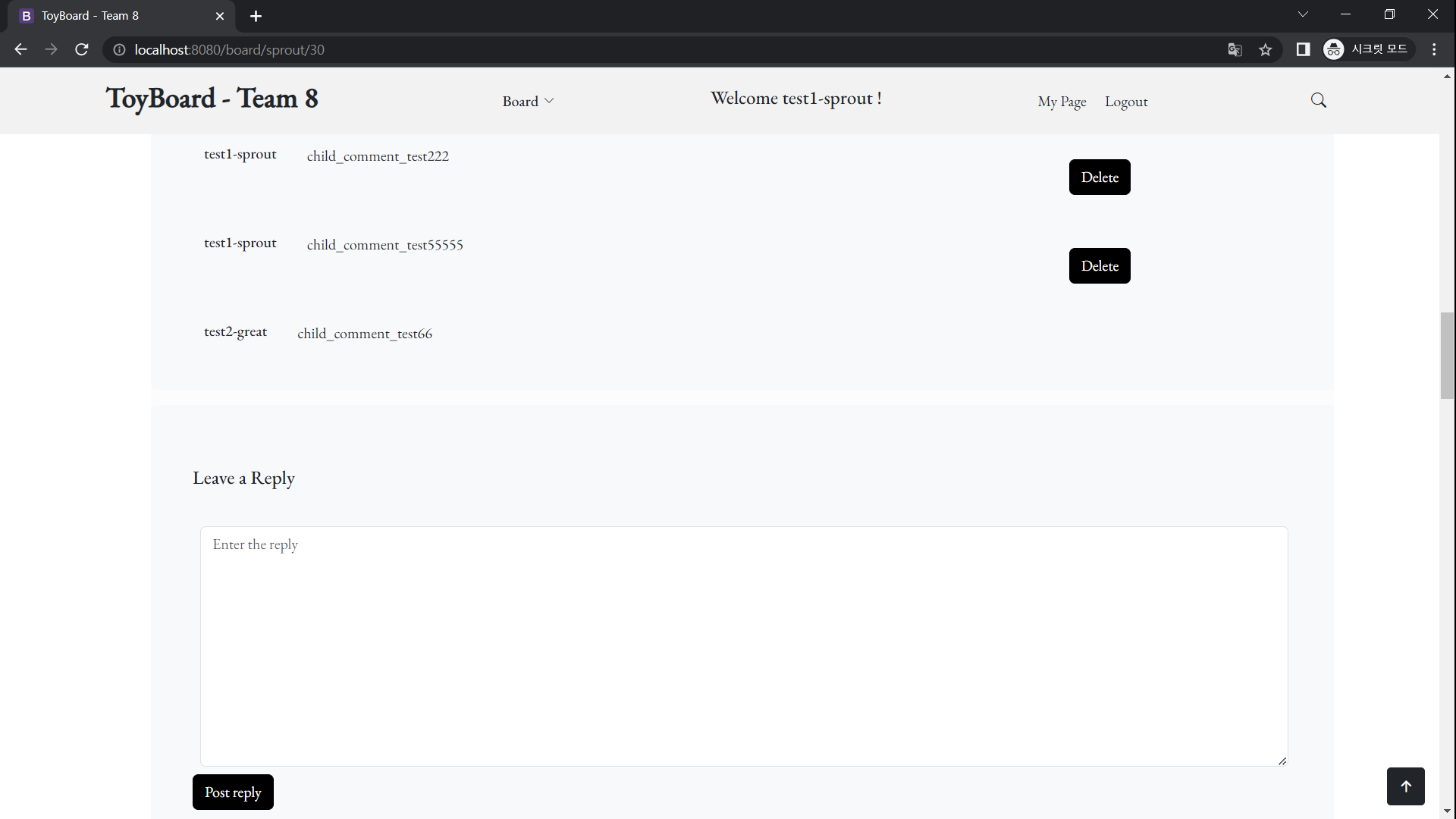The image size is (1456, 819).
Task: Open the Chrome three-dot menu
Action: coord(1434,49)
